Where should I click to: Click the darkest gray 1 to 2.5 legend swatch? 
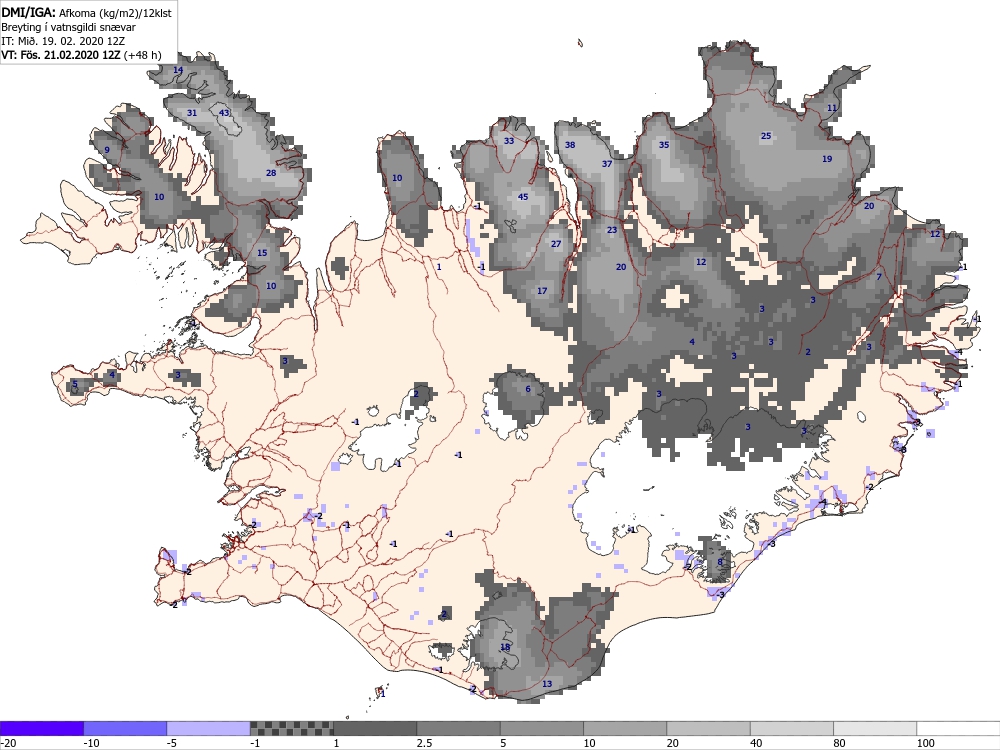point(375,728)
